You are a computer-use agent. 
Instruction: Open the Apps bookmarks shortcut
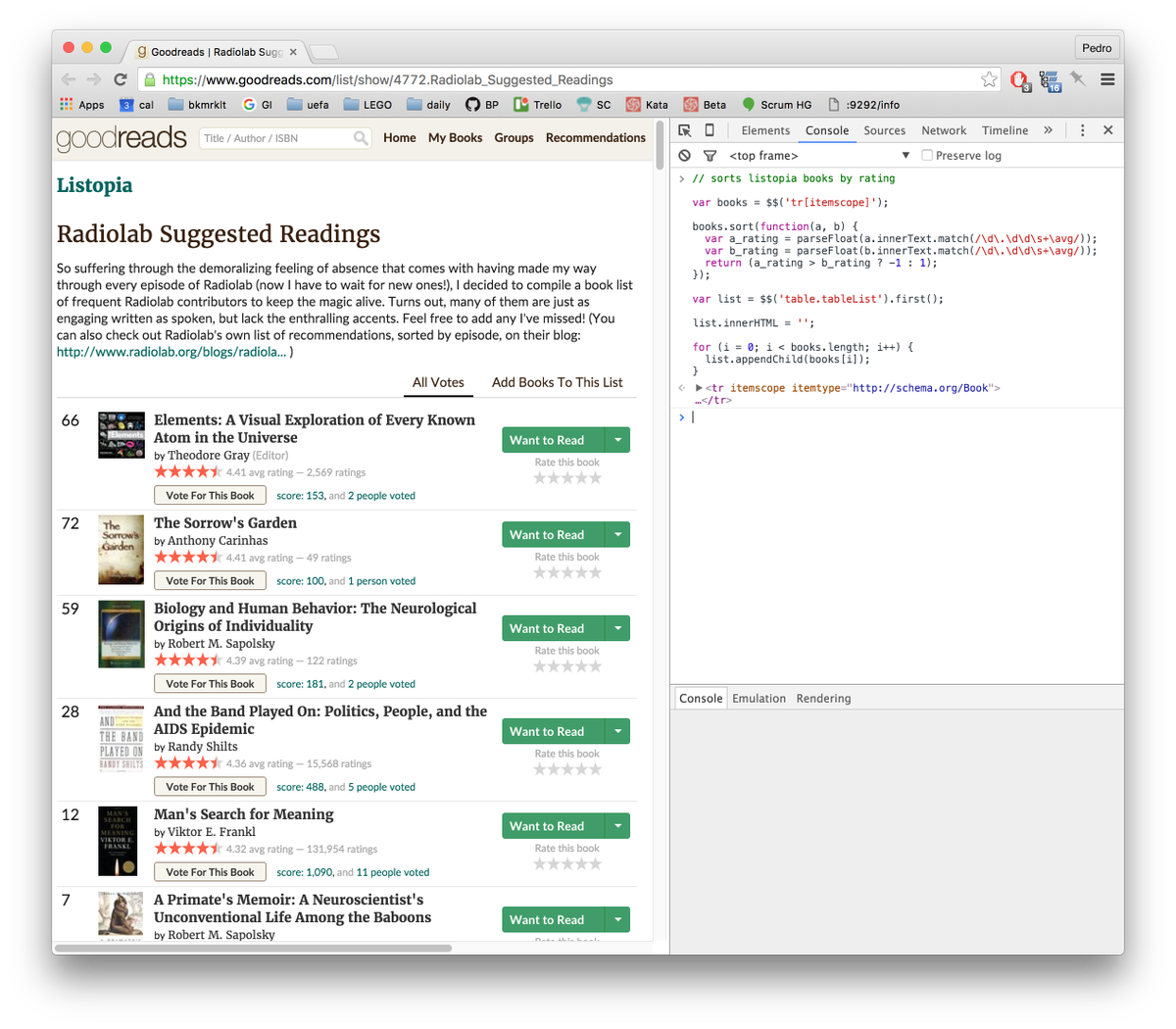(82, 105)
